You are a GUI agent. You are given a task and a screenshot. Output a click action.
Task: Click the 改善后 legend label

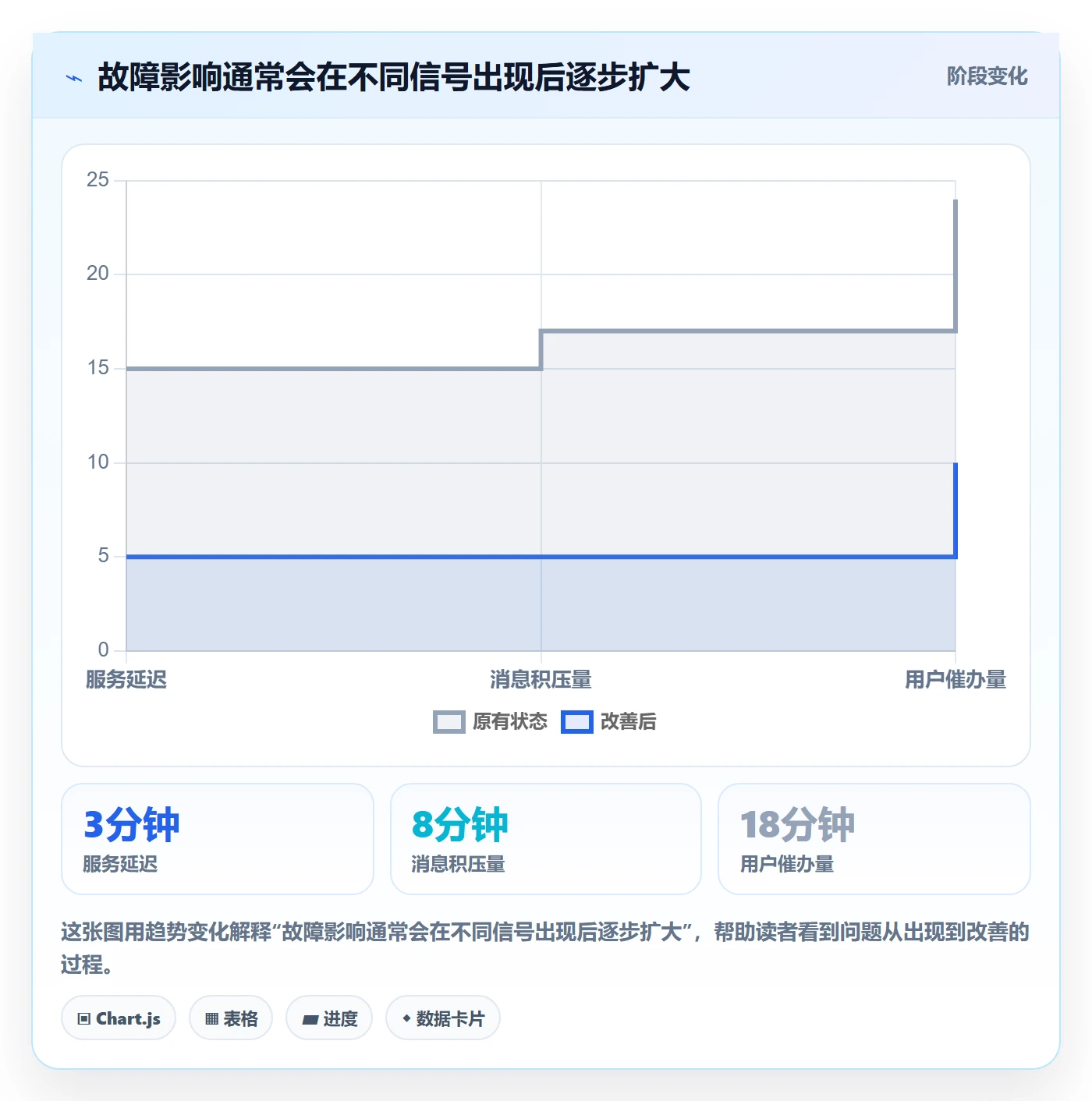(629, 722)
